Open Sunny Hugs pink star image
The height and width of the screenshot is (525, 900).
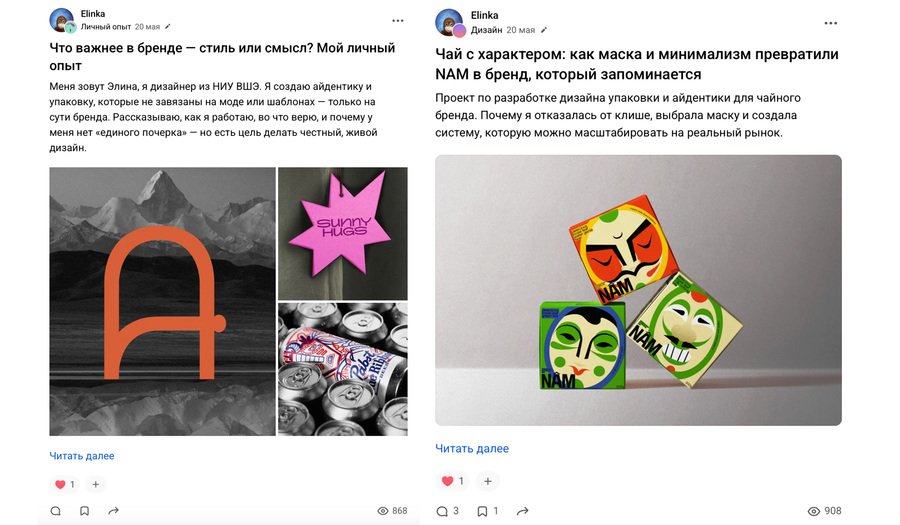click(x=343, y=234)
